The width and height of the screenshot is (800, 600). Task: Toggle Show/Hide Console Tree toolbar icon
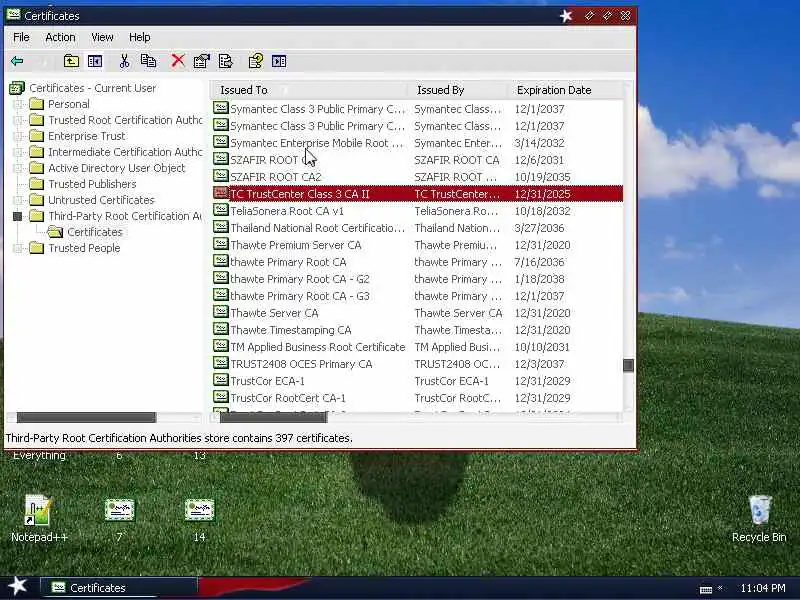click(95, 61)
